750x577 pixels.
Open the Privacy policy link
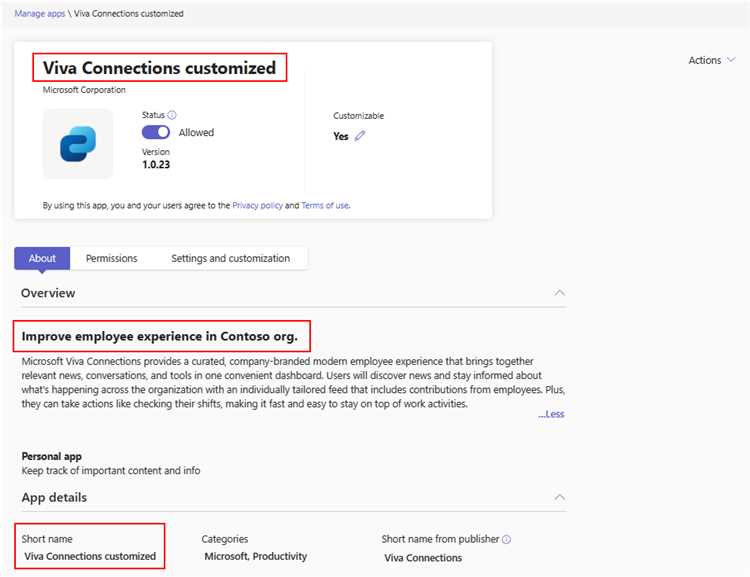(x=257, y=205)
